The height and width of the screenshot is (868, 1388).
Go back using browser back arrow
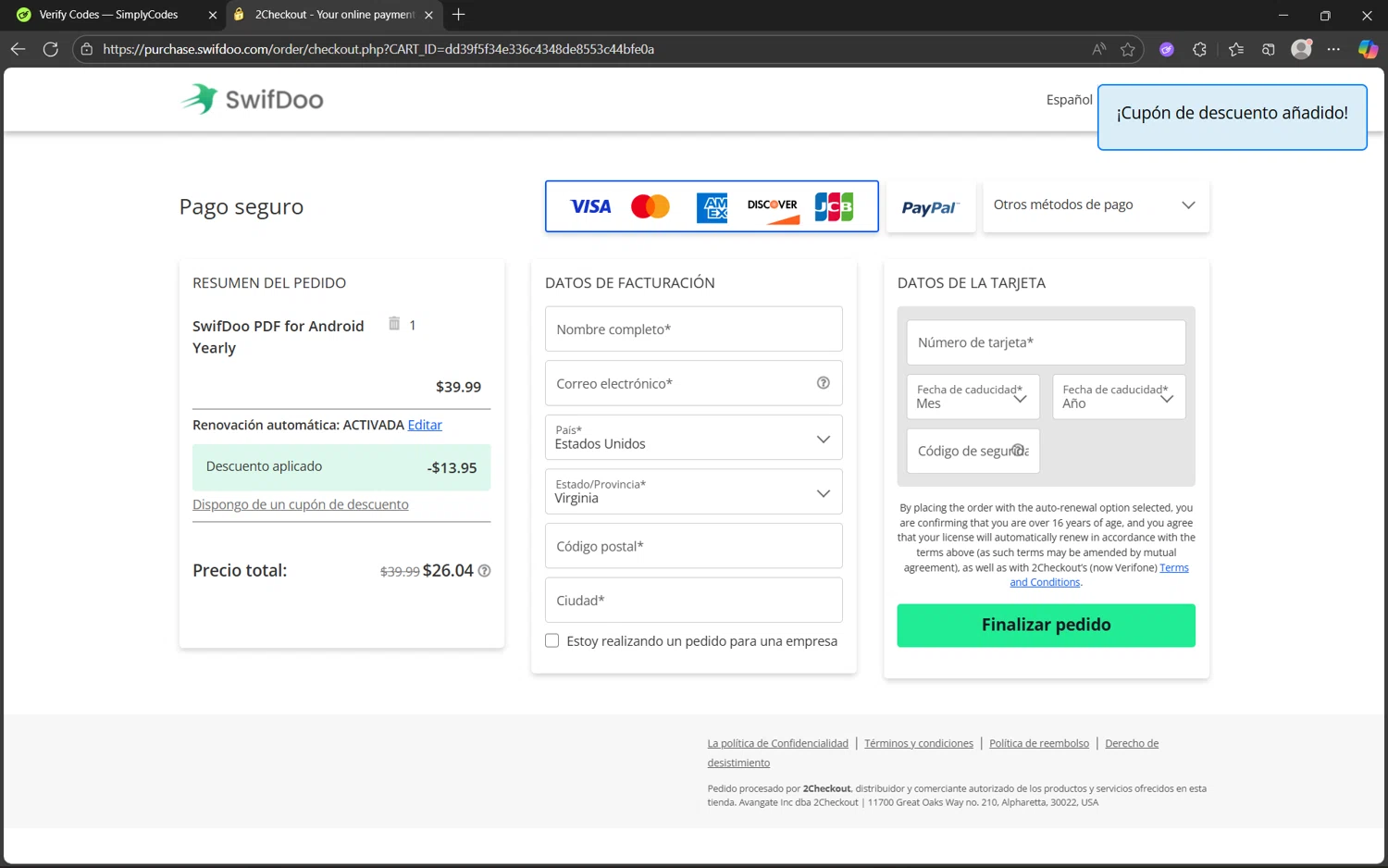18,49
